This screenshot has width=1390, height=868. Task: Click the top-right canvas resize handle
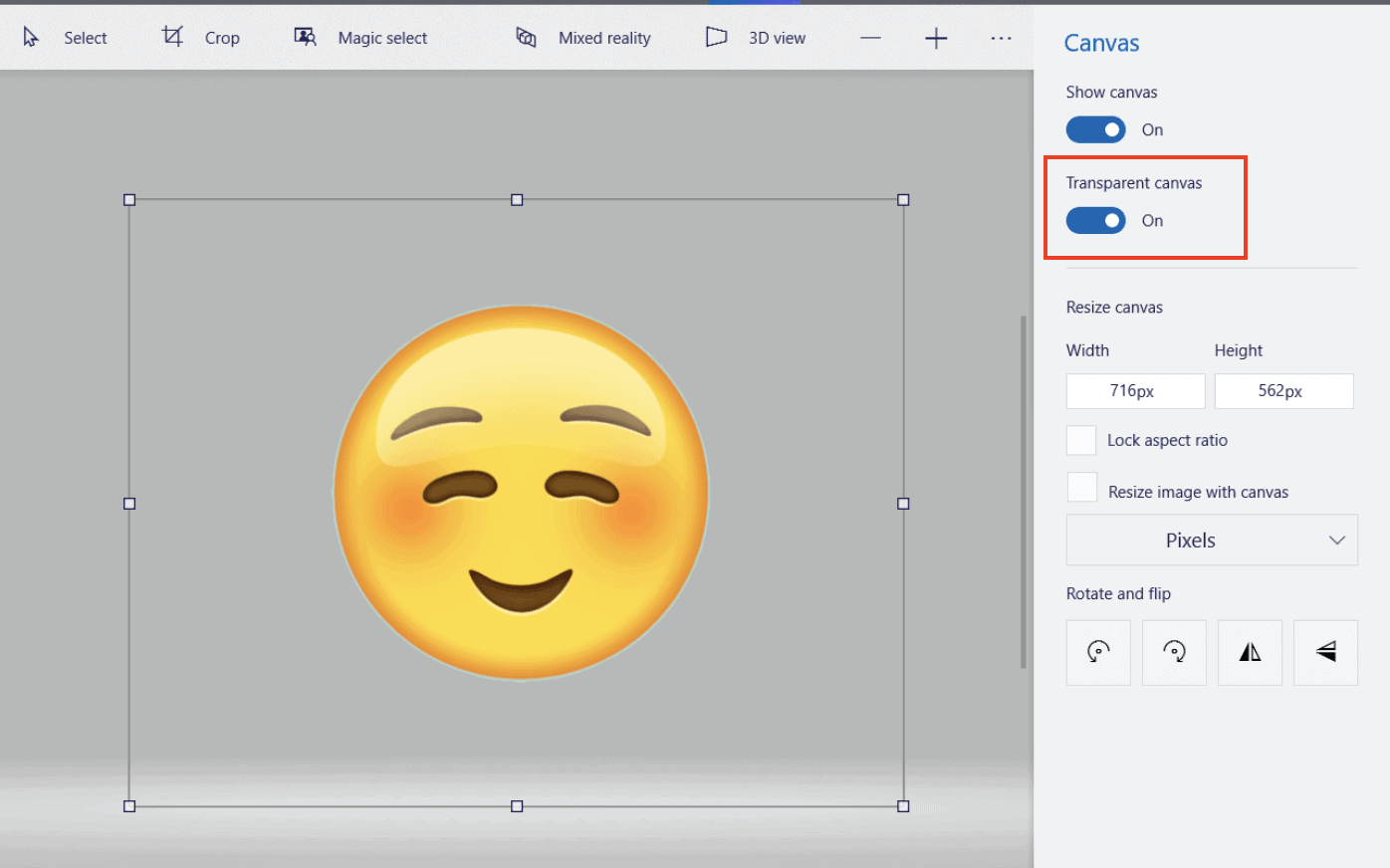[x=903, y=200]
